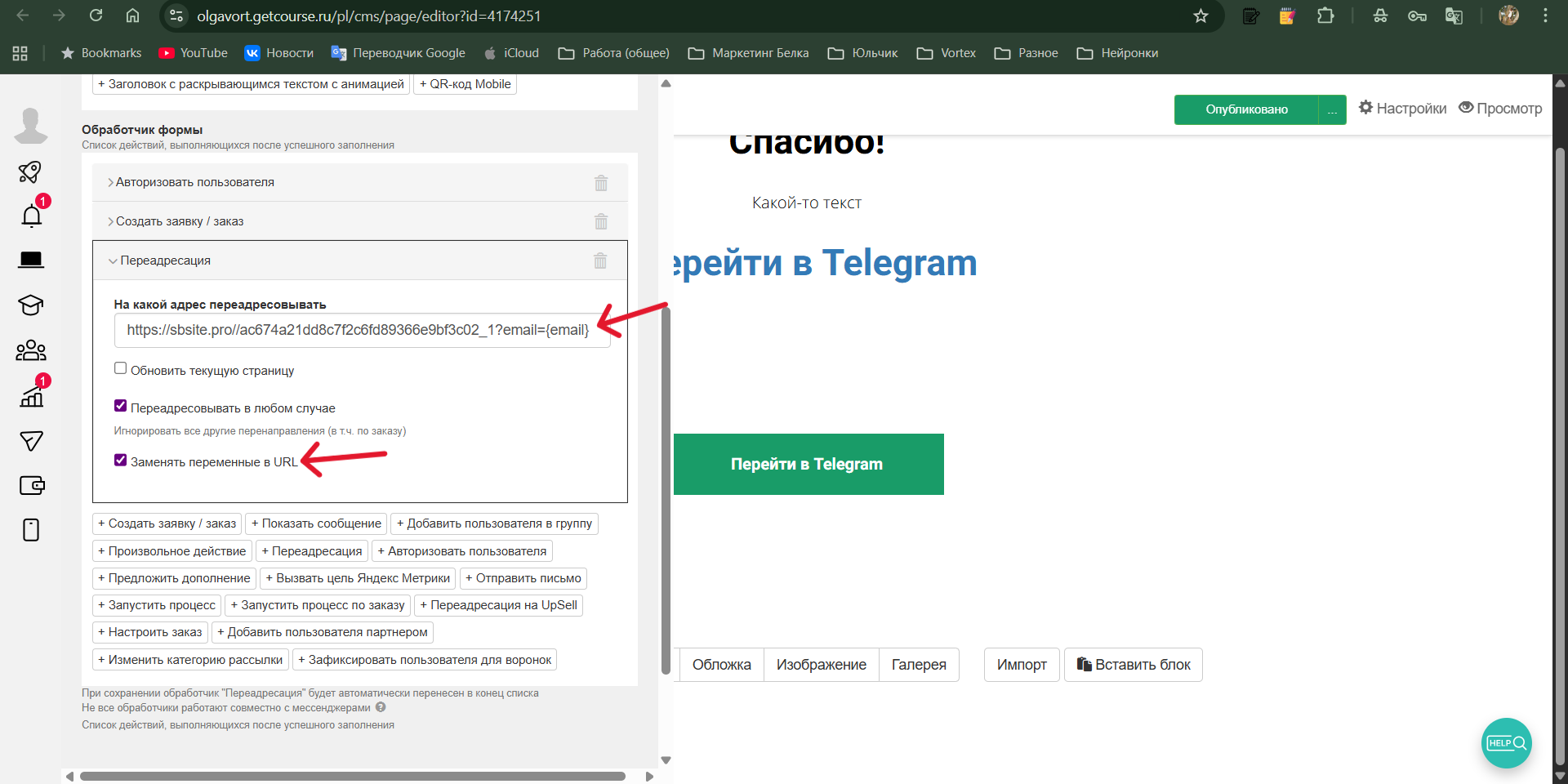Open analytics via the chart icon with badge
1568x784 pixels.
30,396
